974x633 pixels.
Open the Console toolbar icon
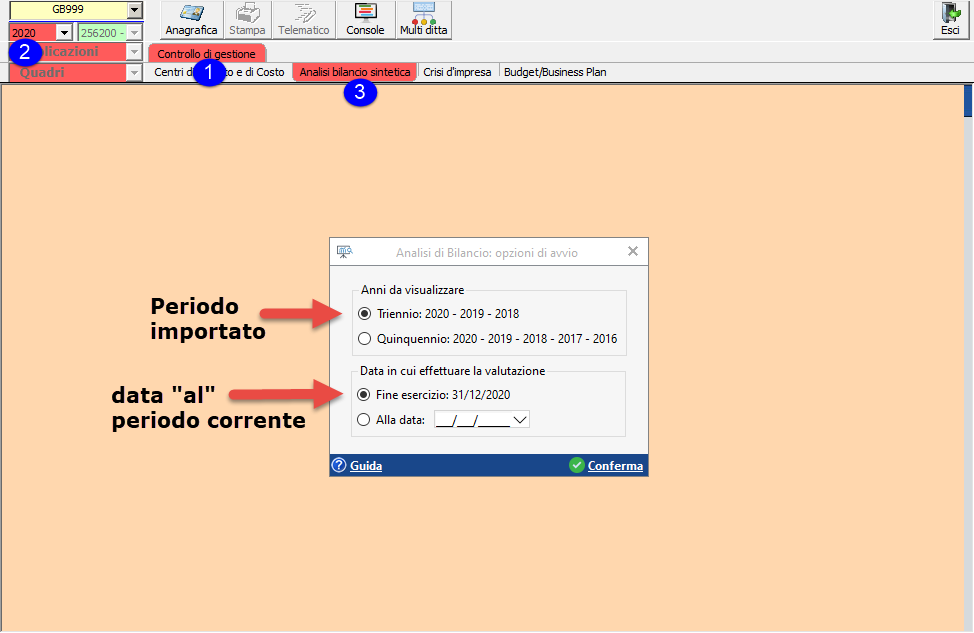(365, 14)
